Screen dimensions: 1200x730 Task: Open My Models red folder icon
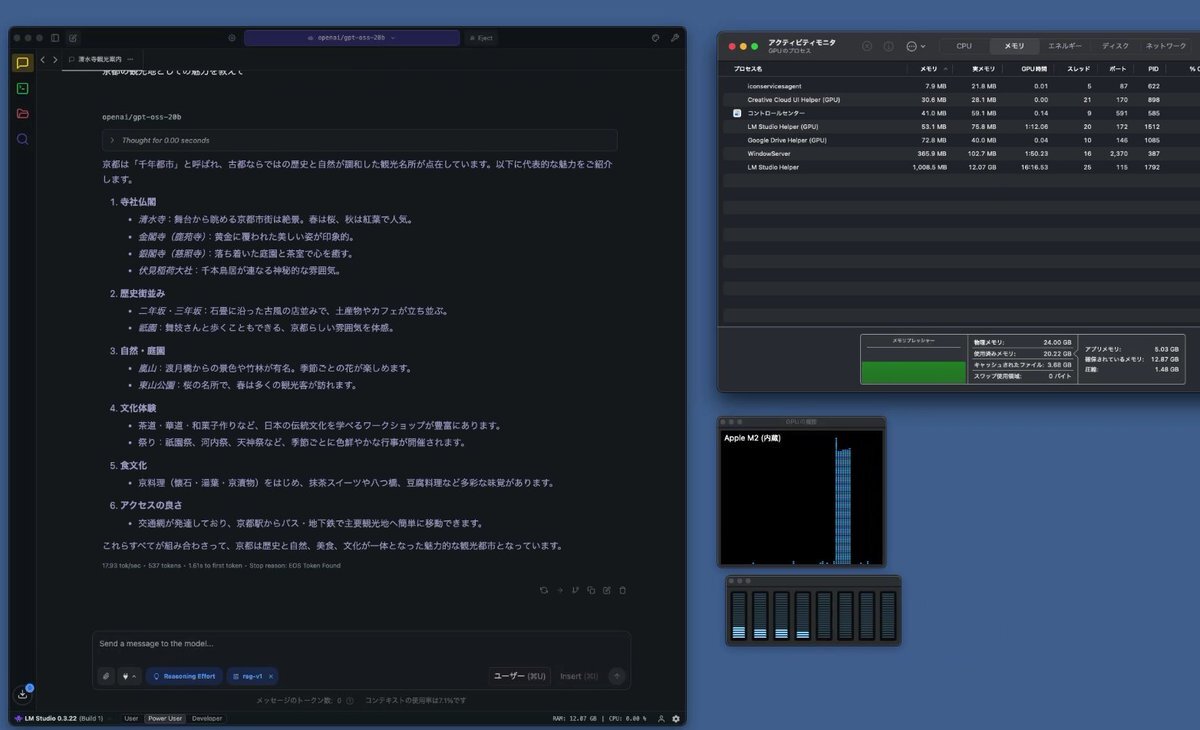[x=23, y=113]
